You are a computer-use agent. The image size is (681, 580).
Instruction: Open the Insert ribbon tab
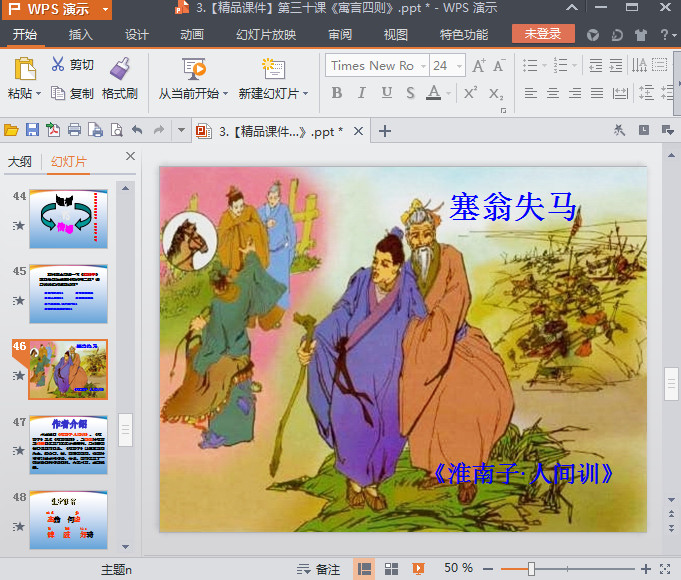coord(80,35)
